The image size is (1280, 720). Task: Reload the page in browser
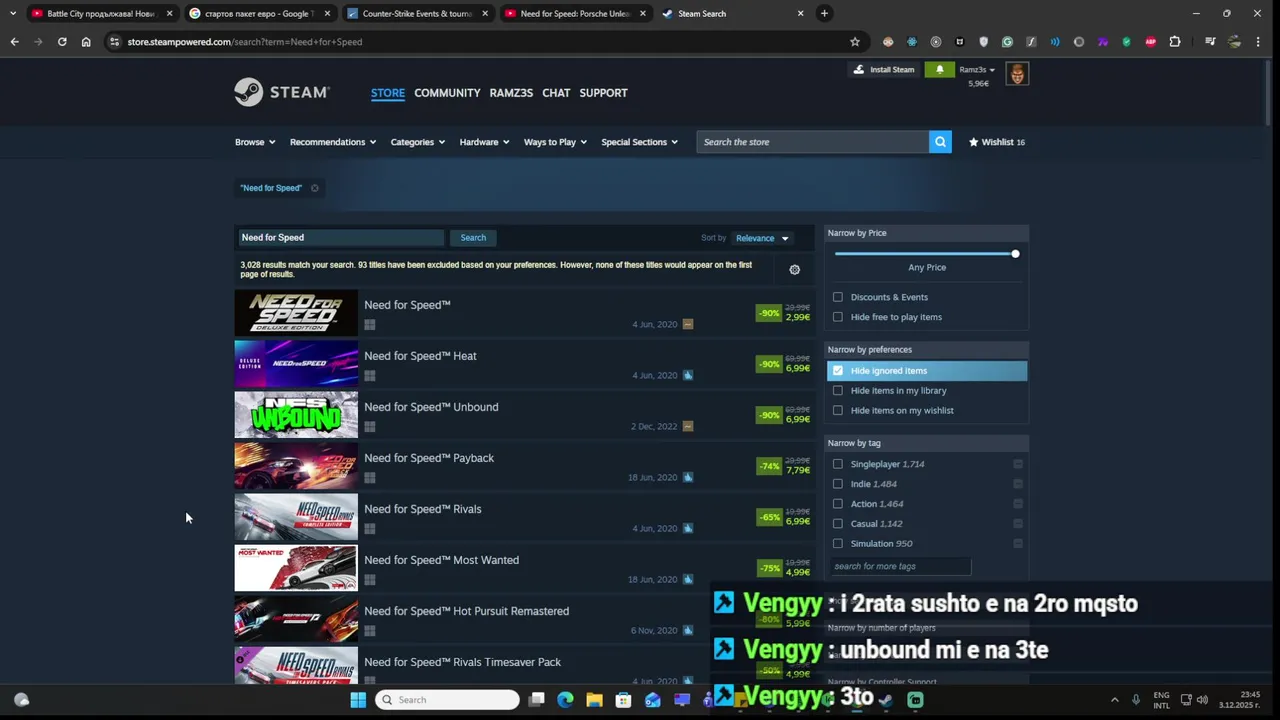(x=62, y=42)
